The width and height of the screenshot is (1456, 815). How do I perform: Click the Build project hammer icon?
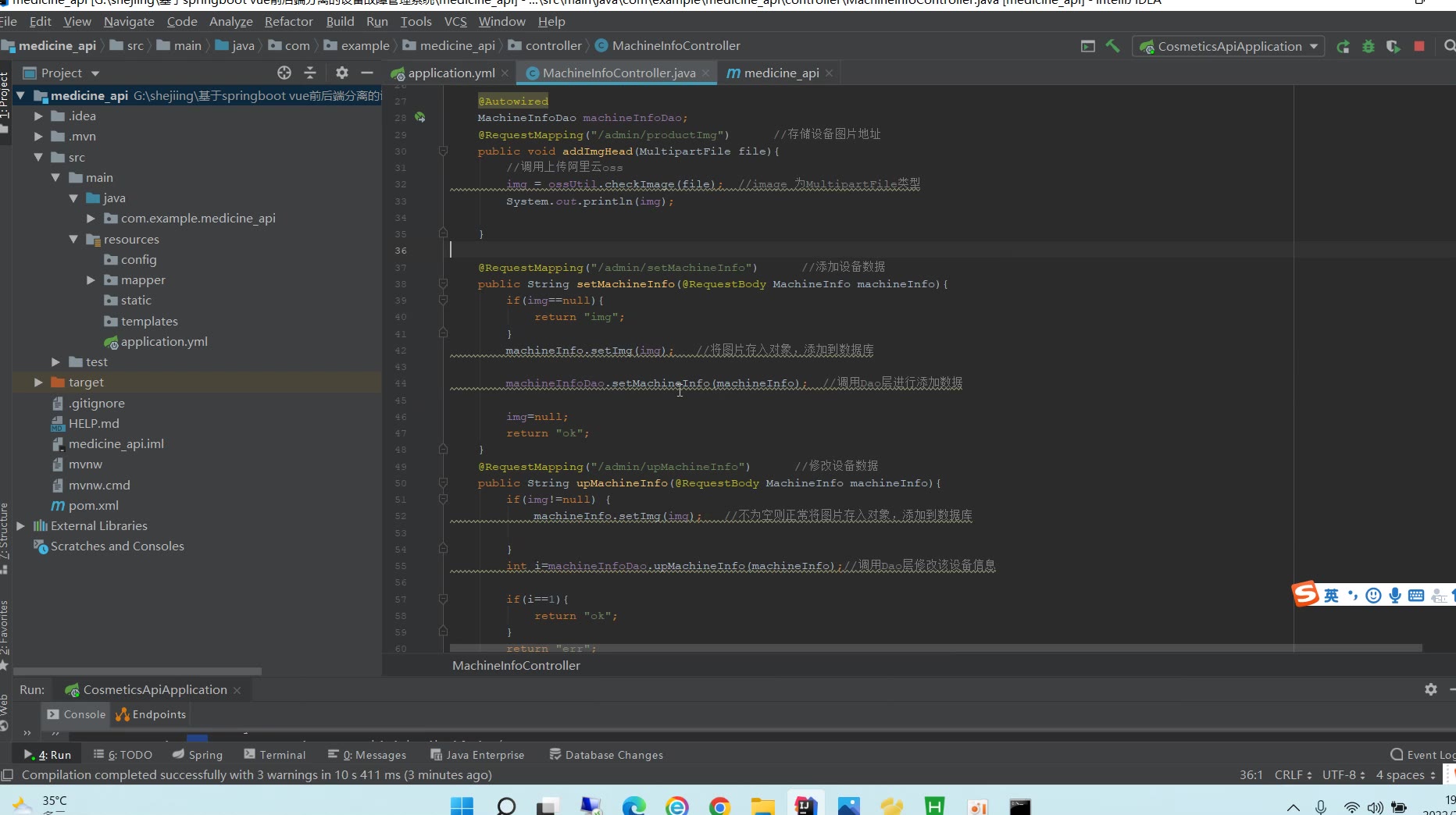point(1113,46)
